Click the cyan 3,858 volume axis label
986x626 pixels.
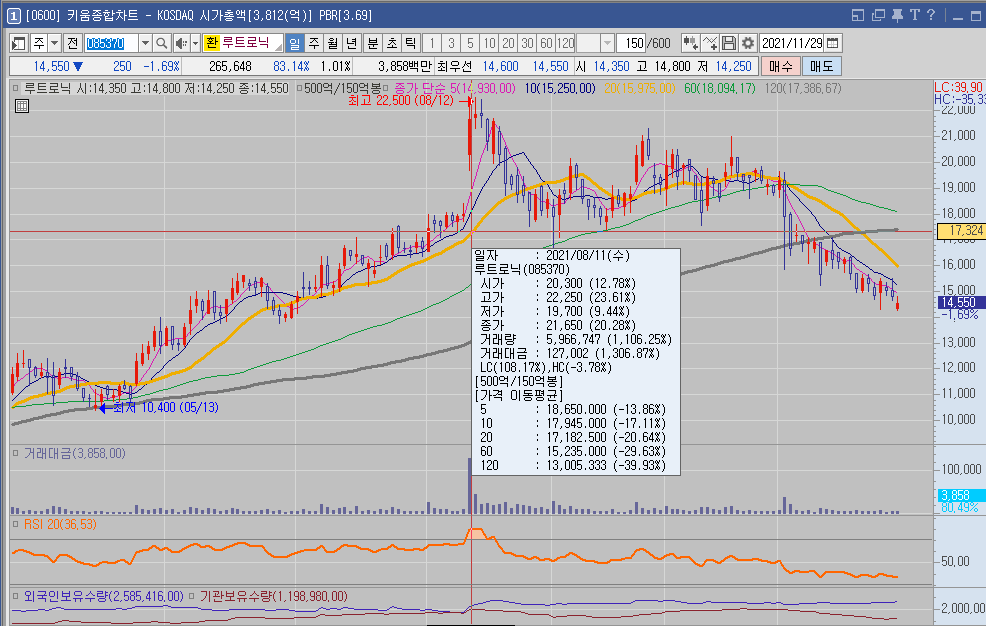pyautogui.click(x=962, y=495)
